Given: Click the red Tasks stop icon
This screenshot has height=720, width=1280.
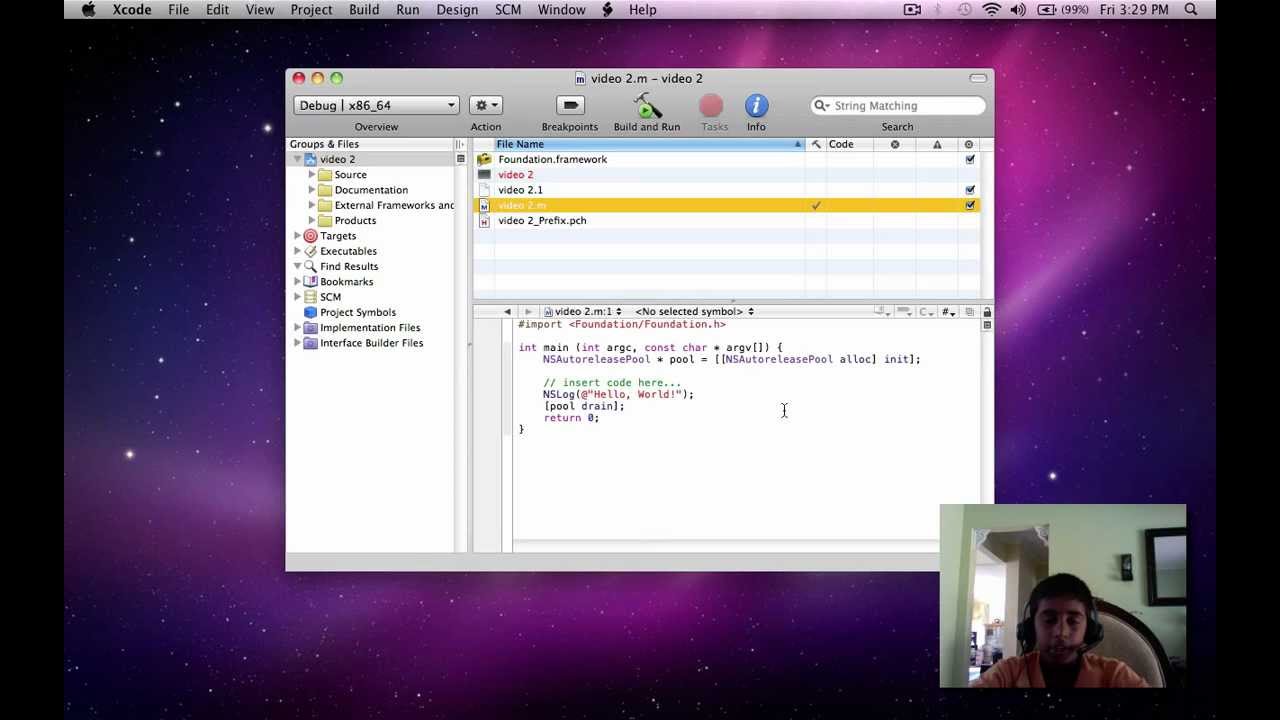Looking at the screenshot, I should coord(711,106).
